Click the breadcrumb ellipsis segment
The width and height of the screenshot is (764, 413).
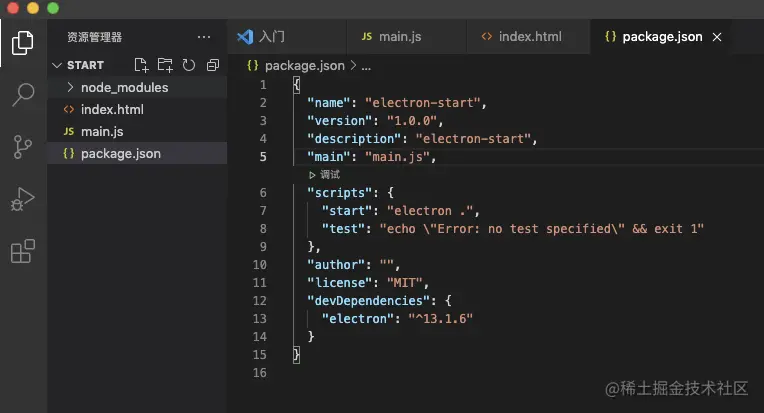(366, 66)
